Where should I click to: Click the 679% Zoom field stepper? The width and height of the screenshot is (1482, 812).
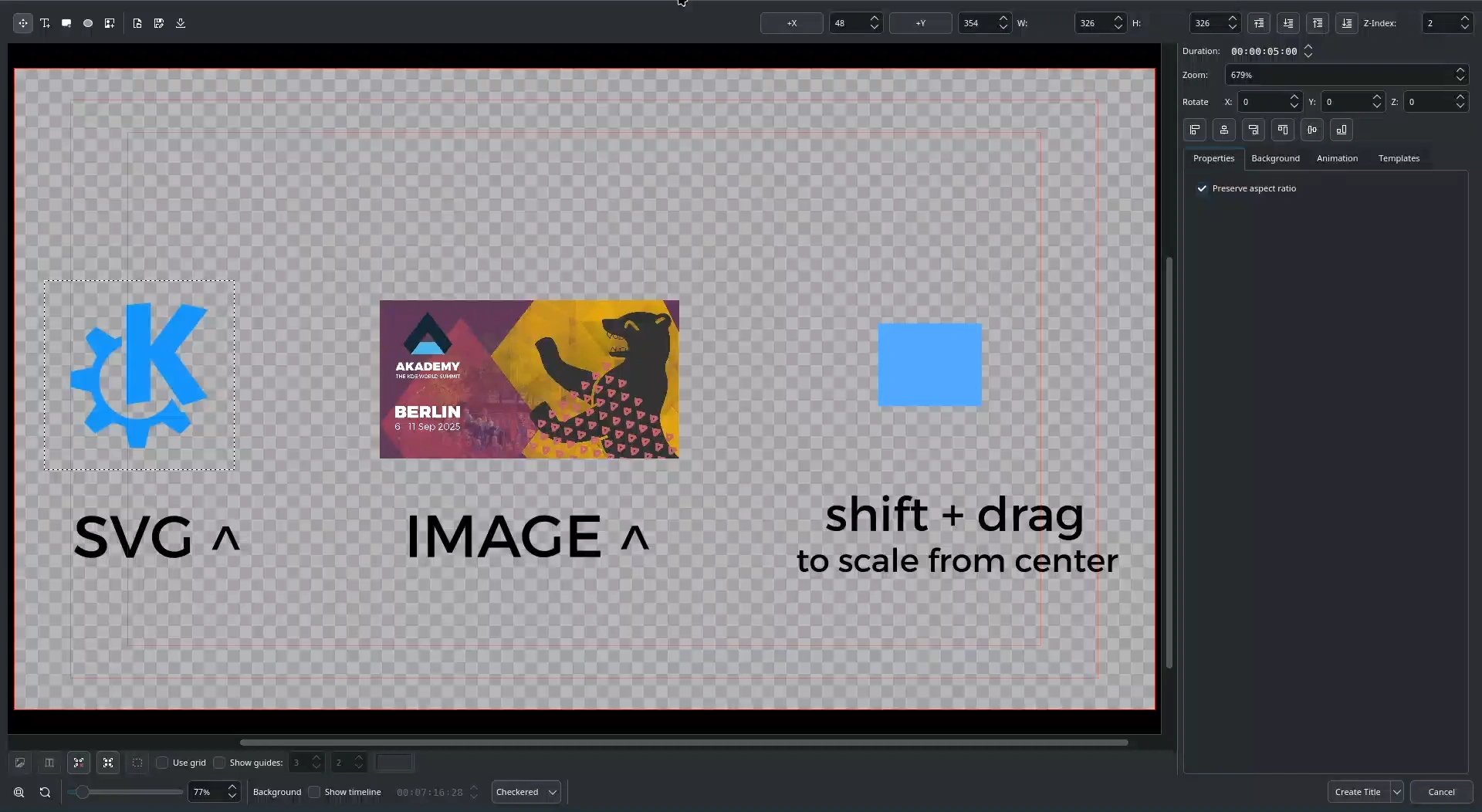tap(1460, 75)
